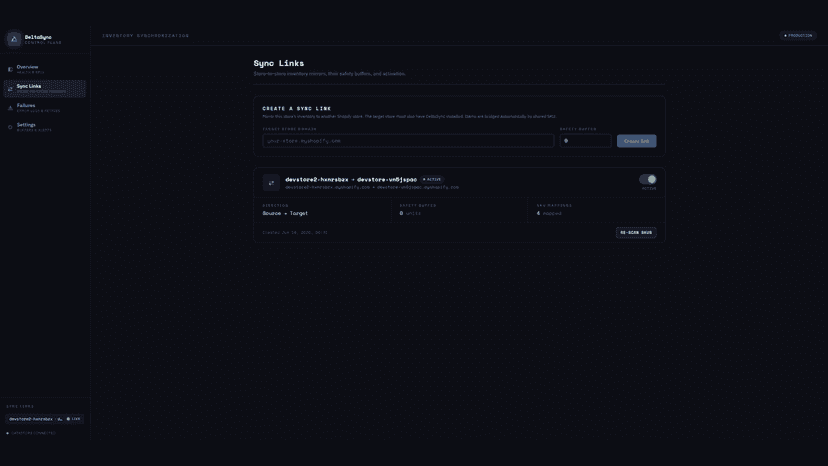Click the Settings gear icon in sidebar
828x466 pixels.
click(10, 127)
